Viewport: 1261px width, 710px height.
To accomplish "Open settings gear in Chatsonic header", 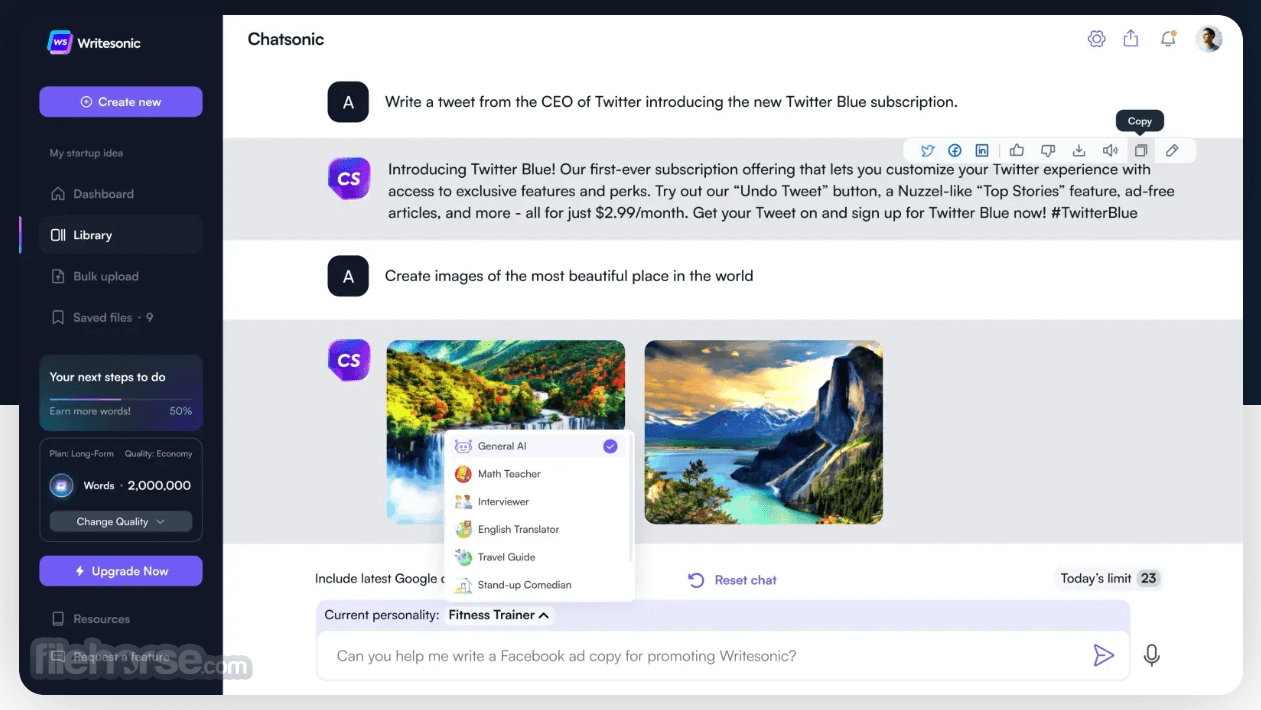I will [1097, 39].
